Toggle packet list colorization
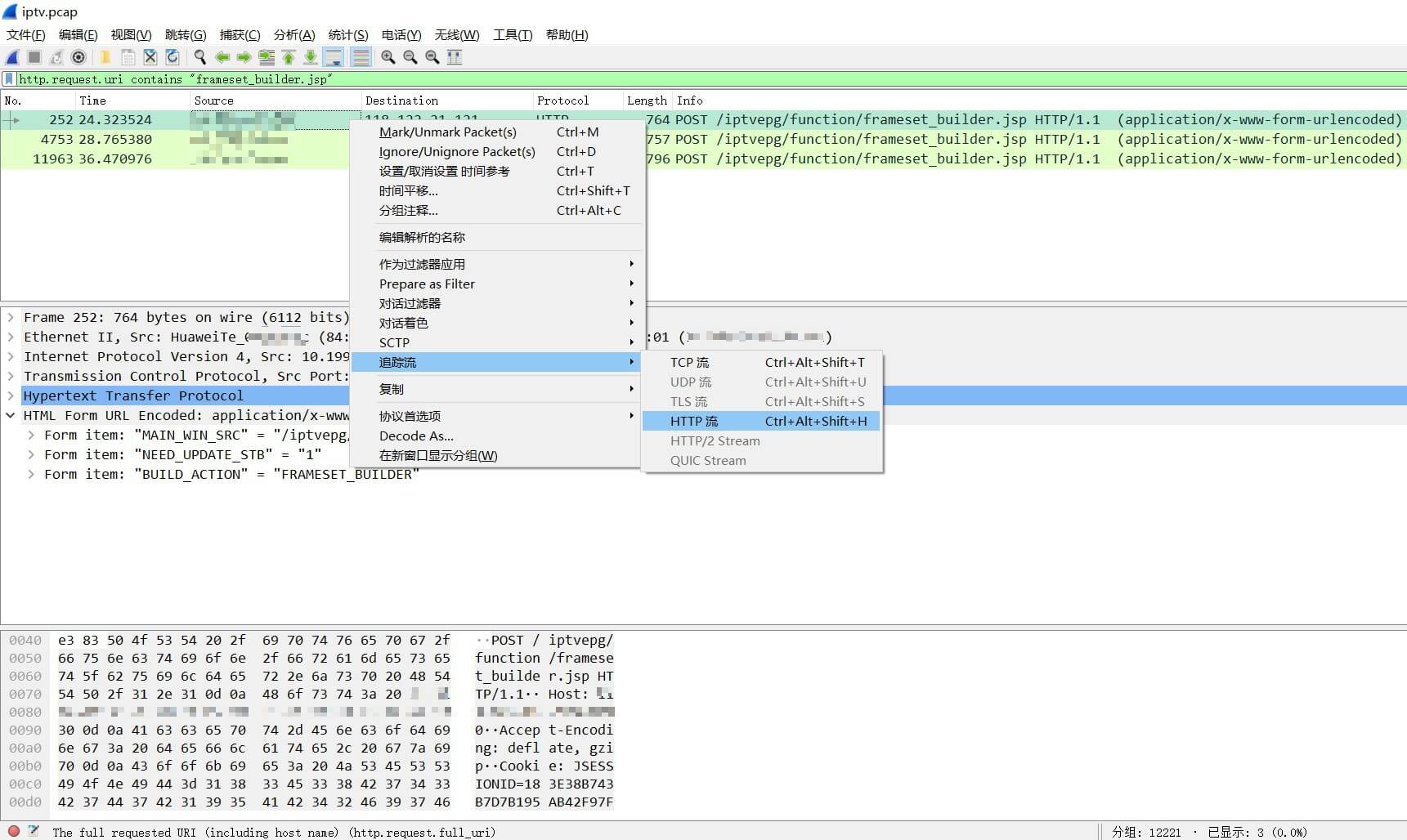 pyautogui.click(x=360, y=57)
